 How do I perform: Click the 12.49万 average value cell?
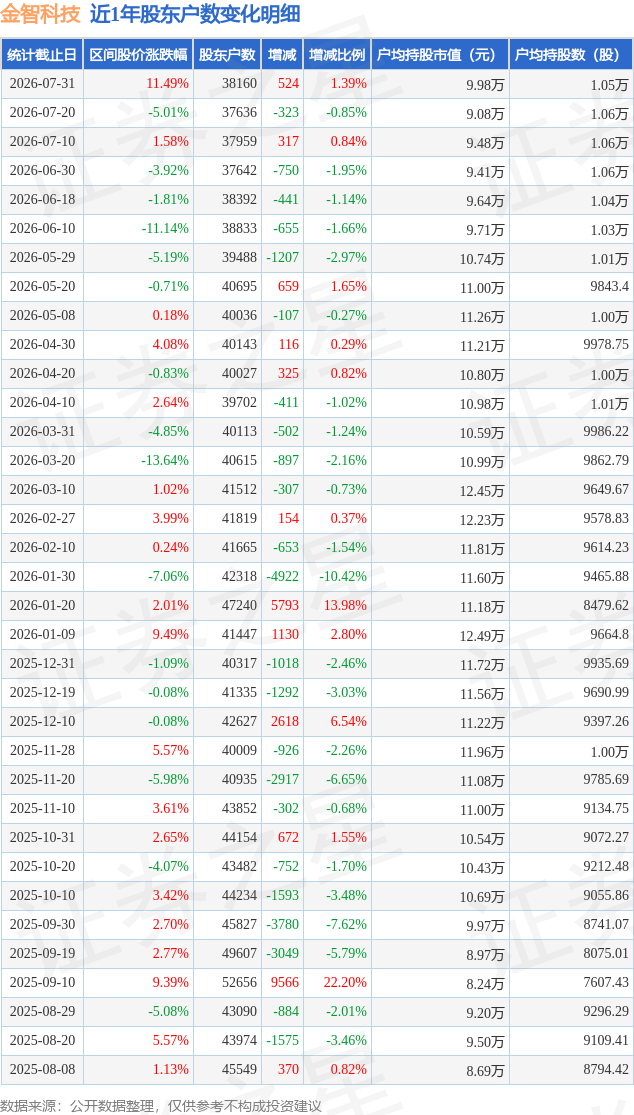click(483, 635)
